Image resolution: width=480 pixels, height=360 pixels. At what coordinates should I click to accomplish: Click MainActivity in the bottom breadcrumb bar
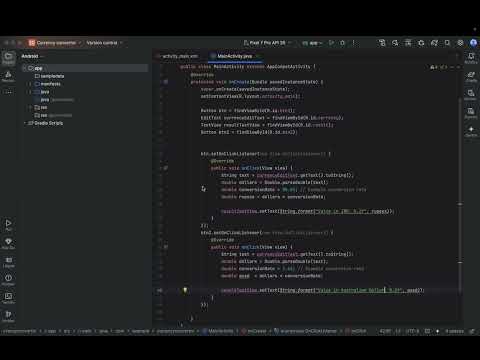tap(218, 331)
